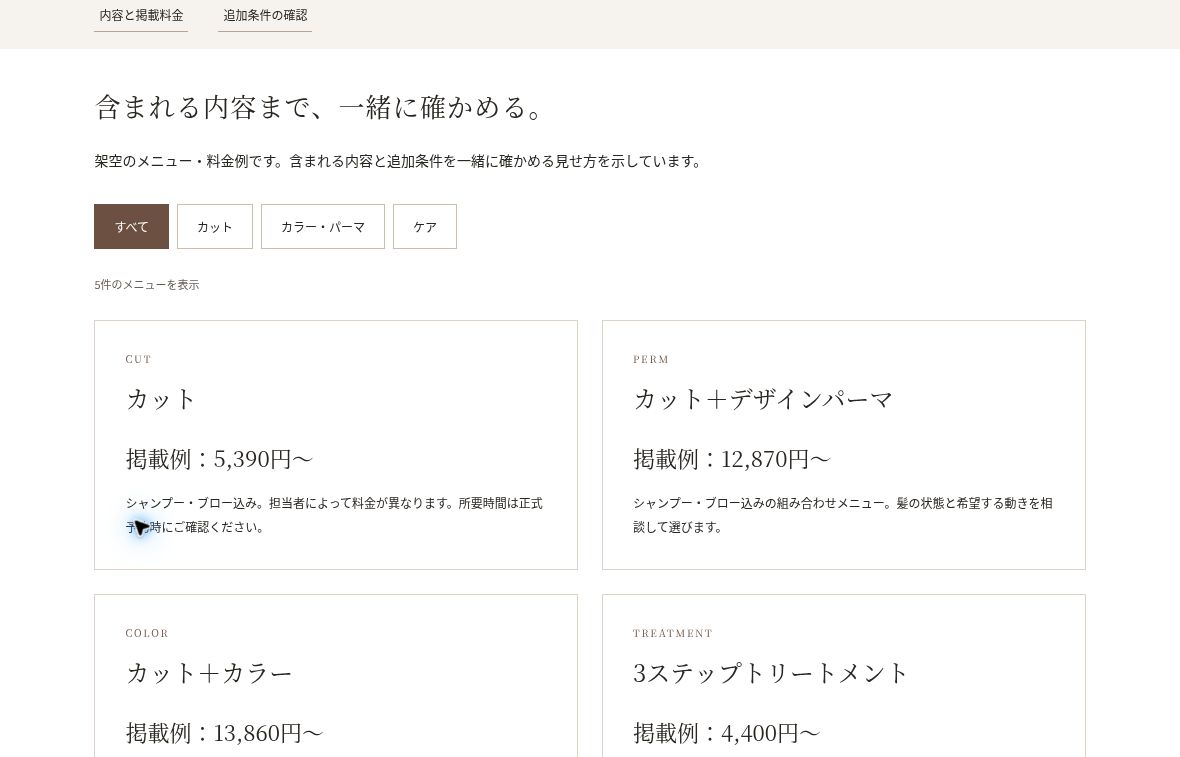Show only ケア menus
The height and width of the screenshot is (757, 1180).
(x=425, y=226)
